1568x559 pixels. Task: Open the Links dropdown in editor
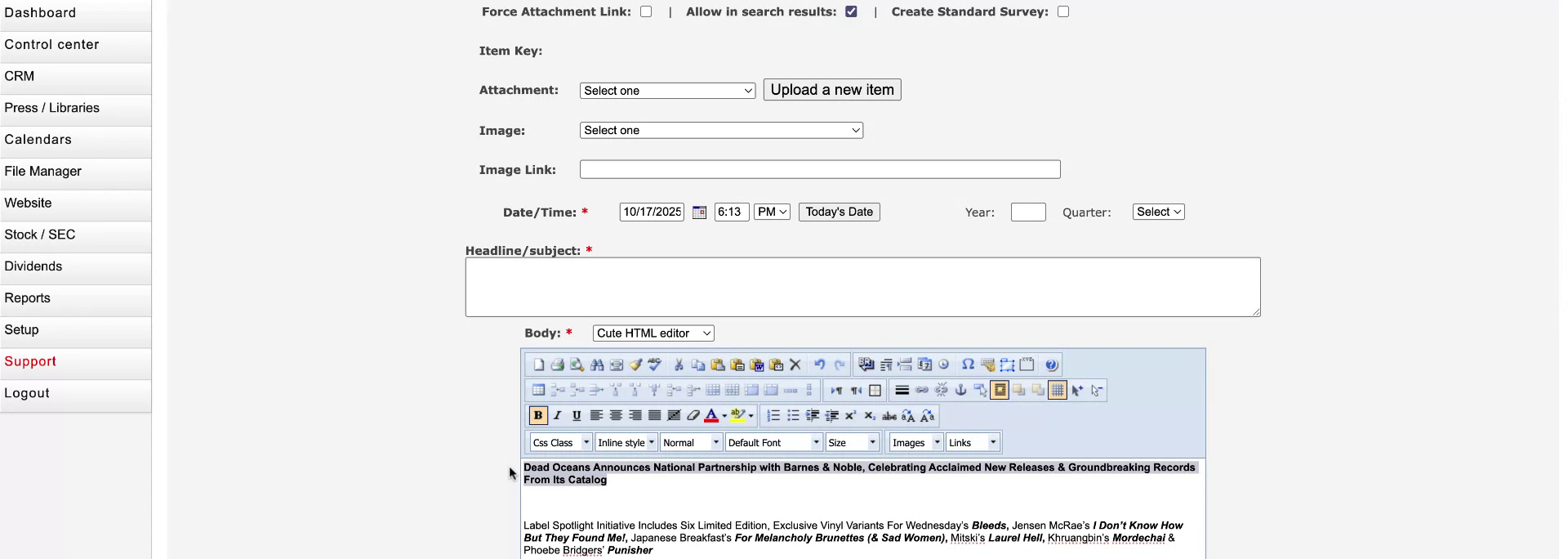[973, 443]
